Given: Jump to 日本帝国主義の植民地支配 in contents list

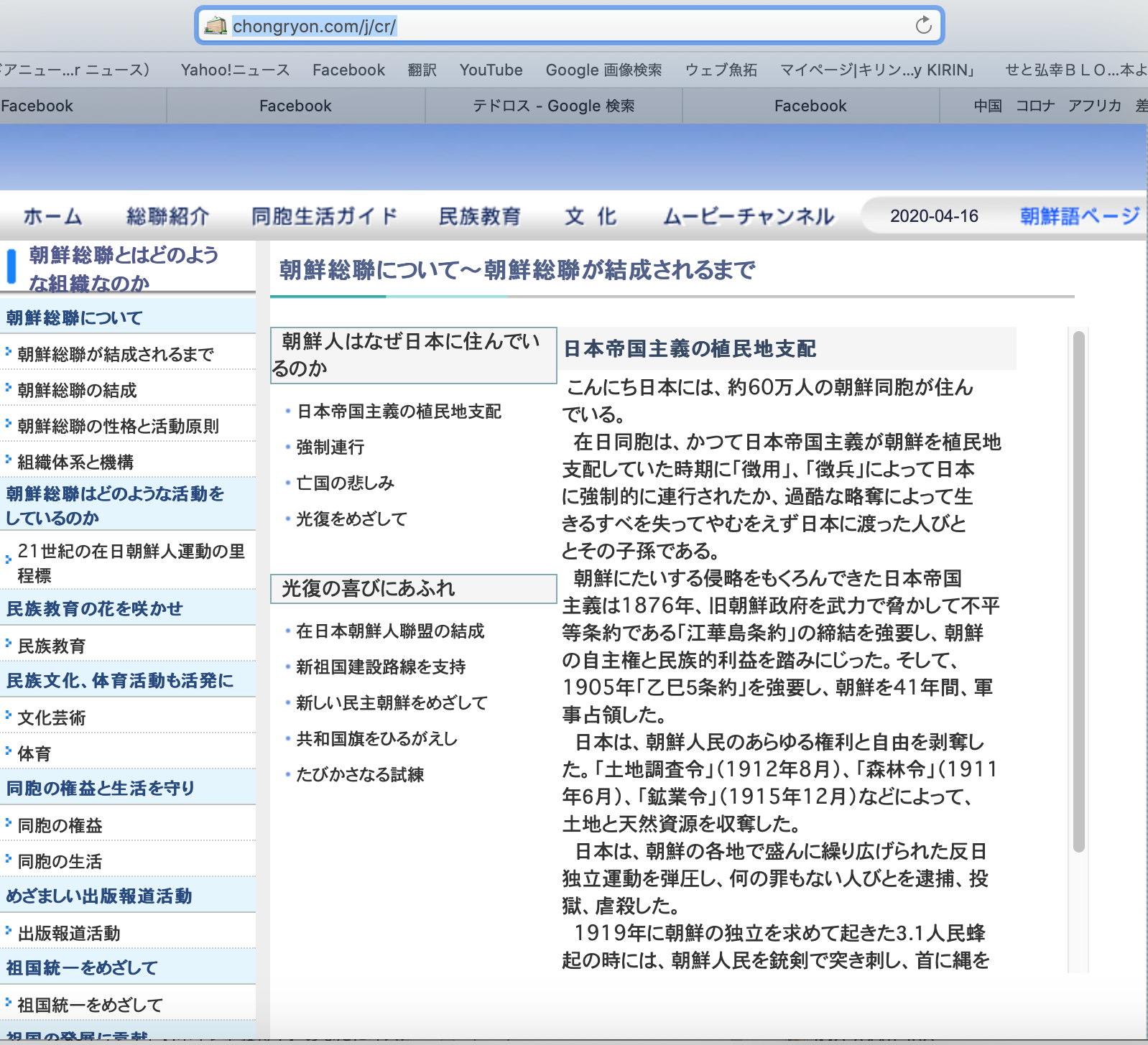Looking at the screenshot, I should (x=399, y=412).
